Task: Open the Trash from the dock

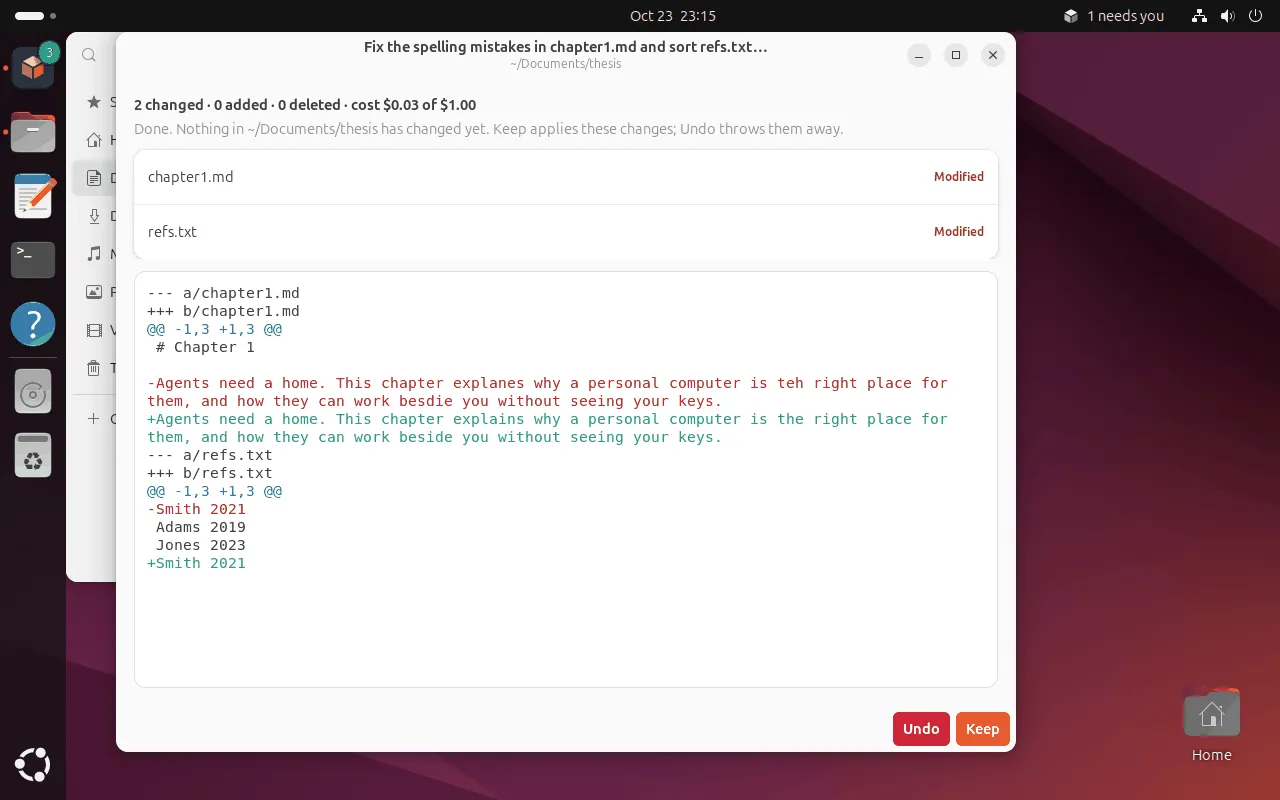Action: [x=33, y=457]
